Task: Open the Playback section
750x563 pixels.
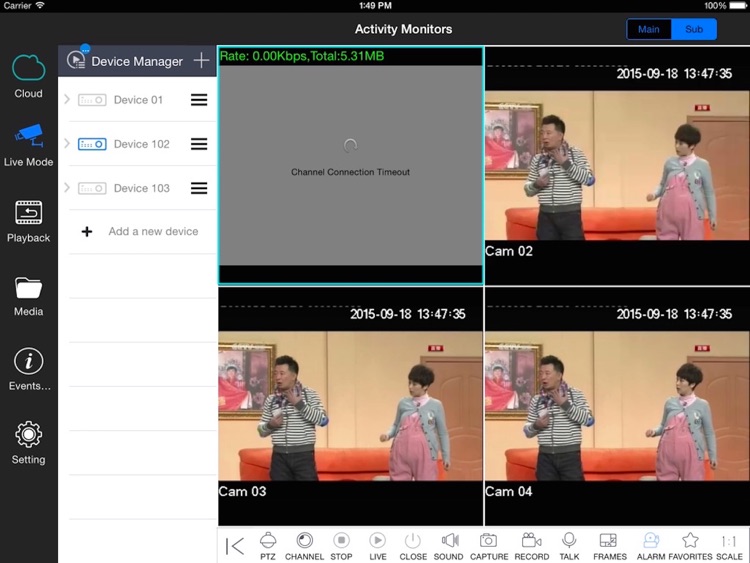Action: (28, 221)
